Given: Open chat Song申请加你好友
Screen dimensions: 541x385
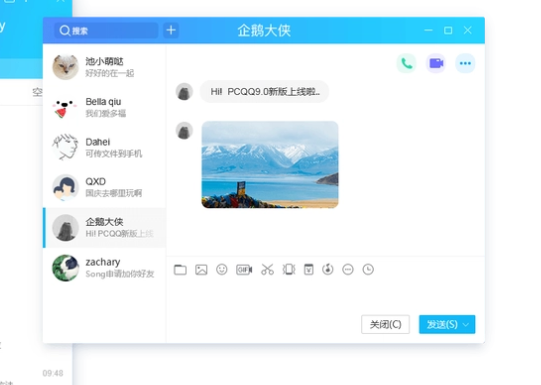Looking at the screenshot, I should tap(104, 268).
